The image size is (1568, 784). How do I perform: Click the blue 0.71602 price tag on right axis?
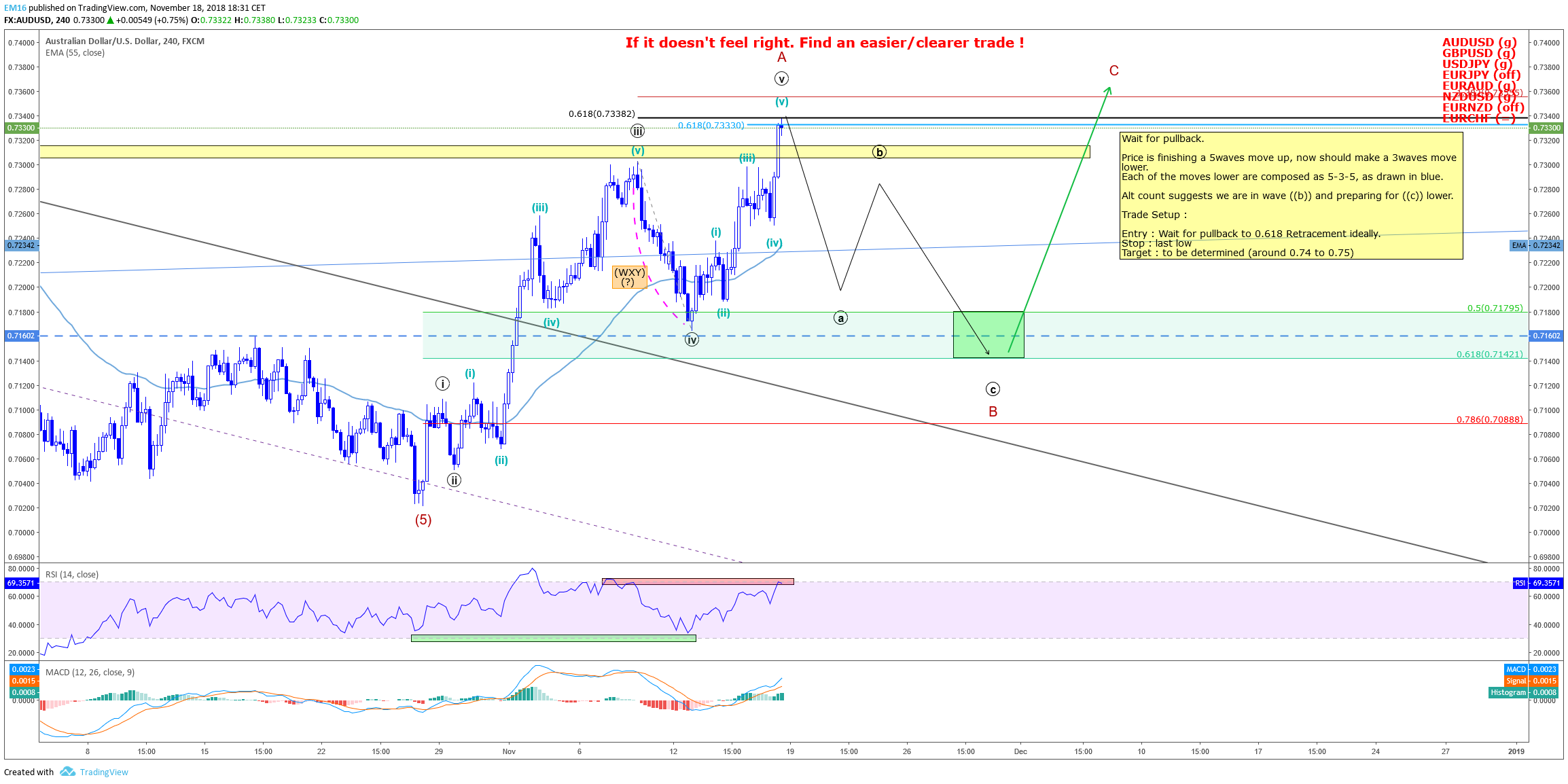1546,336
